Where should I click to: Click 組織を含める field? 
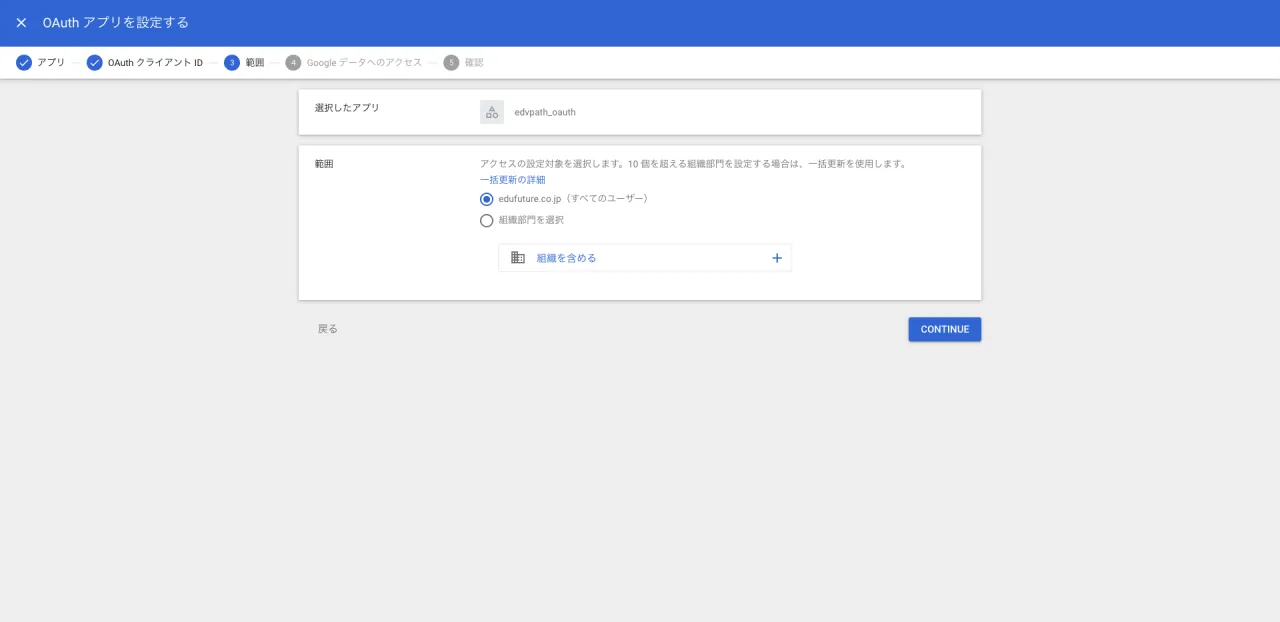(645, 258)
